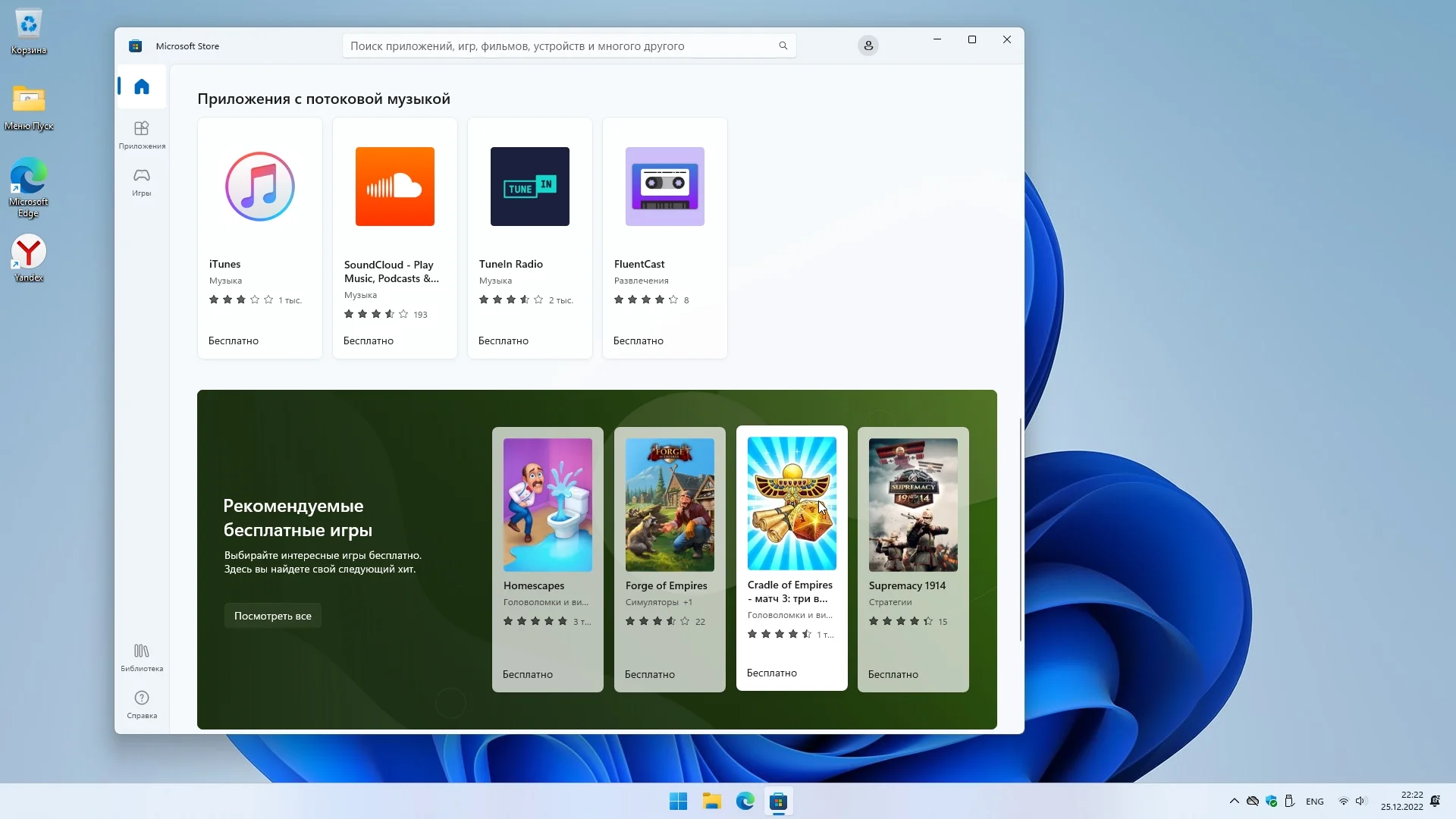Open Библиотека in the sidebar
Viewport: 1456px width, 819px height.
coord(142,657)
